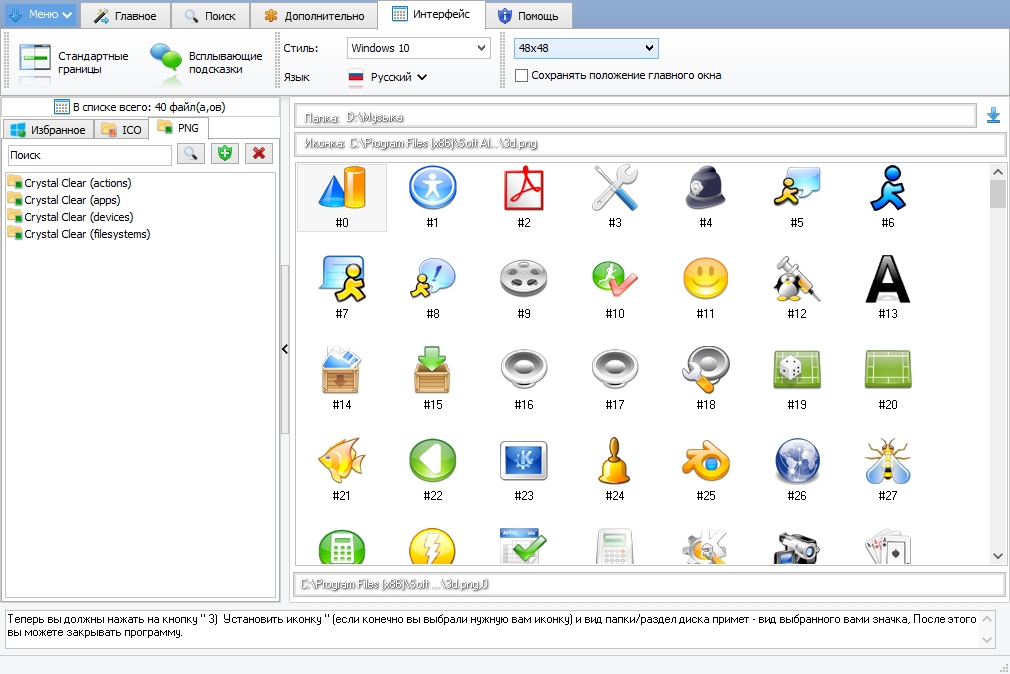
Task: Select the dice on green board icon #19
Action: (797, 370)
